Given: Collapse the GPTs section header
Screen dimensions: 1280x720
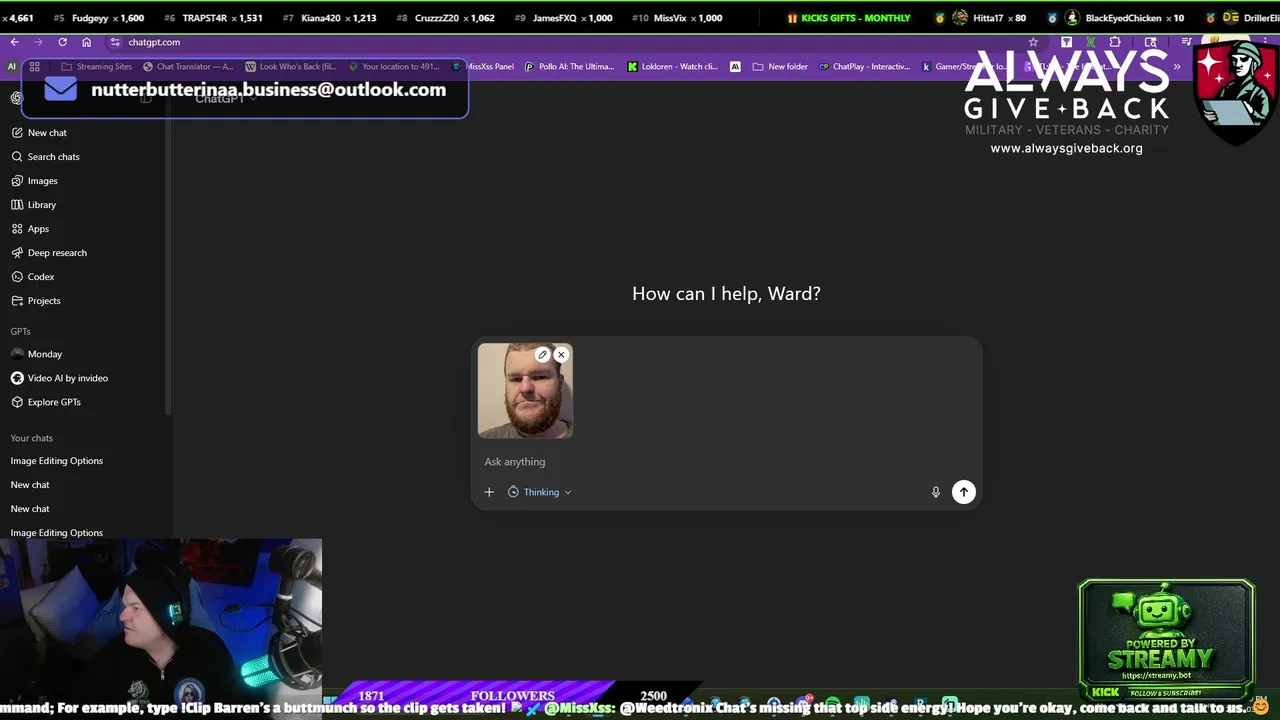Looking at the screenshot, I should tap(21, 331).
